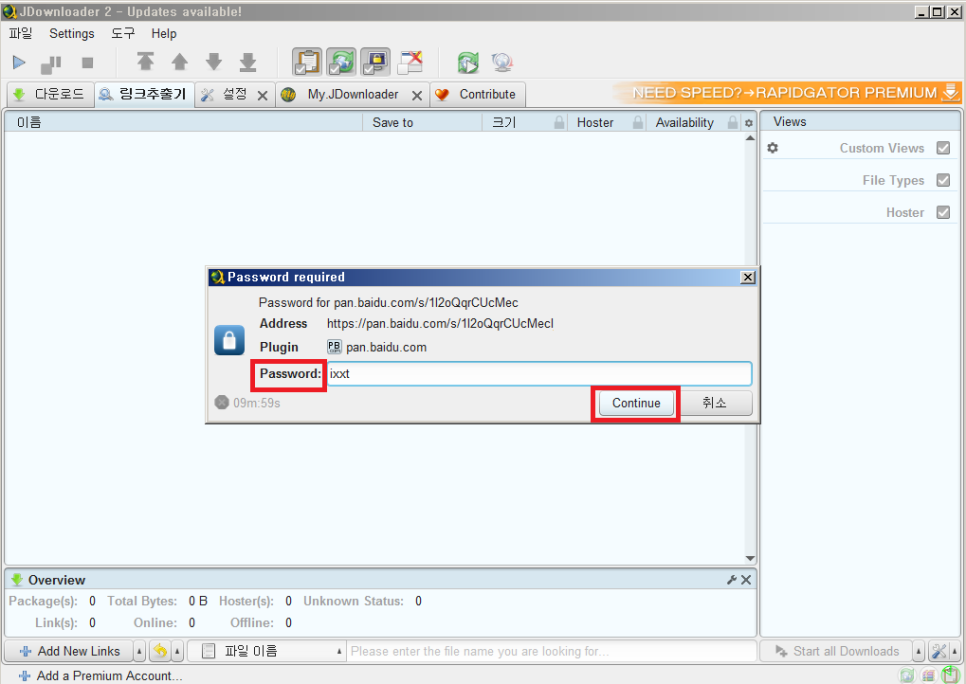Pause downloads using the pause icon

click(x=51, y=63)
